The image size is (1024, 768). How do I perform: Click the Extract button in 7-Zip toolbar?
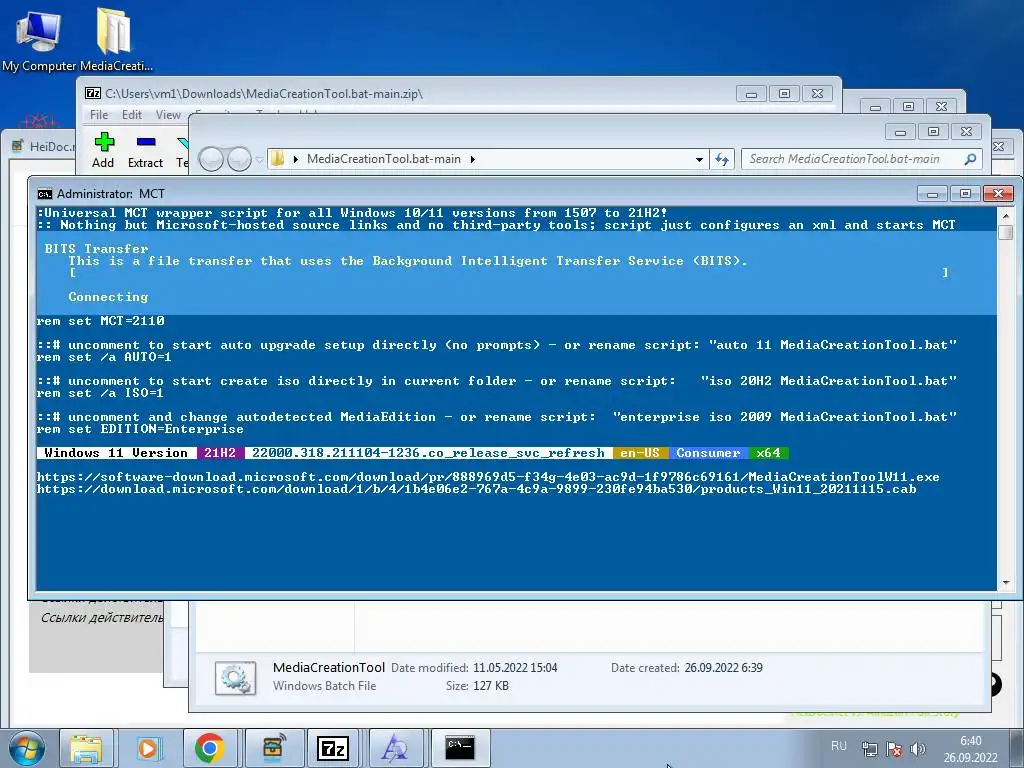145,150
